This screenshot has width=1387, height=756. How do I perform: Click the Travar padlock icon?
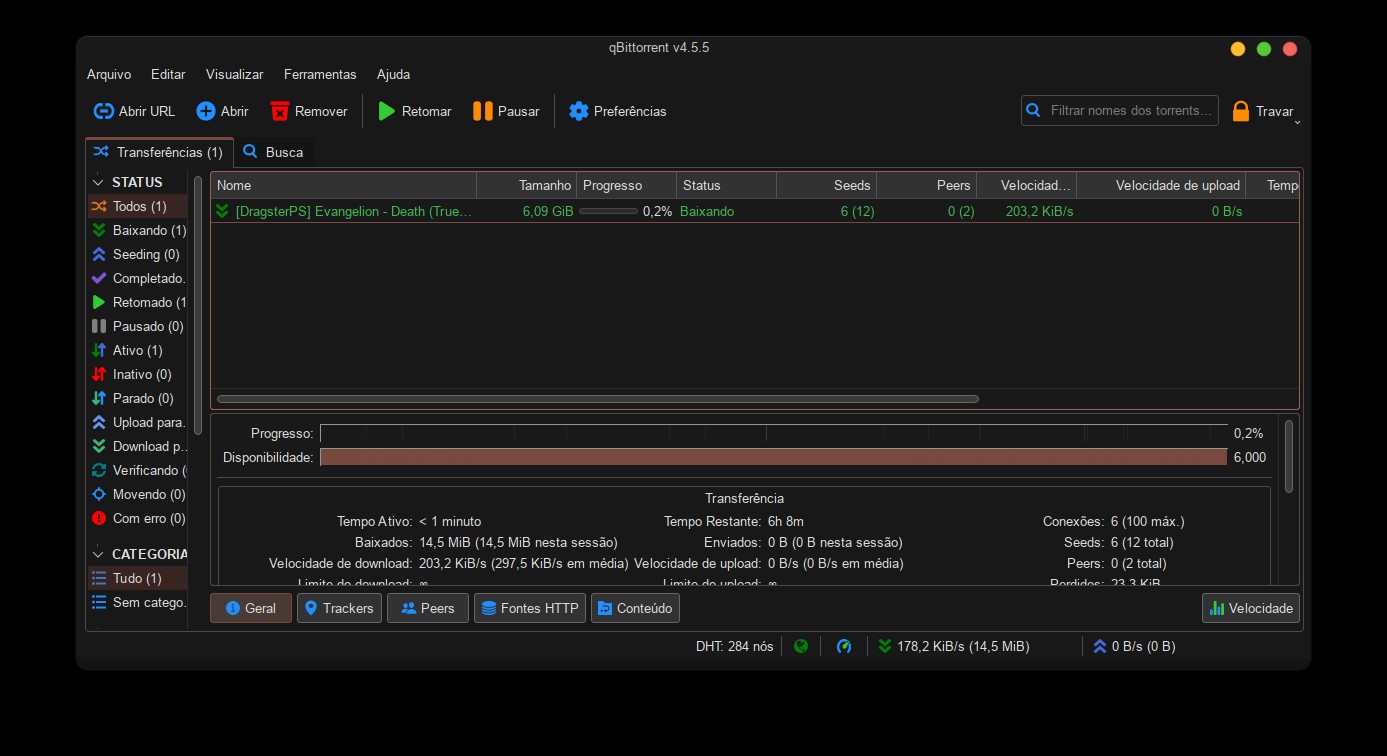click(1241, 111)
